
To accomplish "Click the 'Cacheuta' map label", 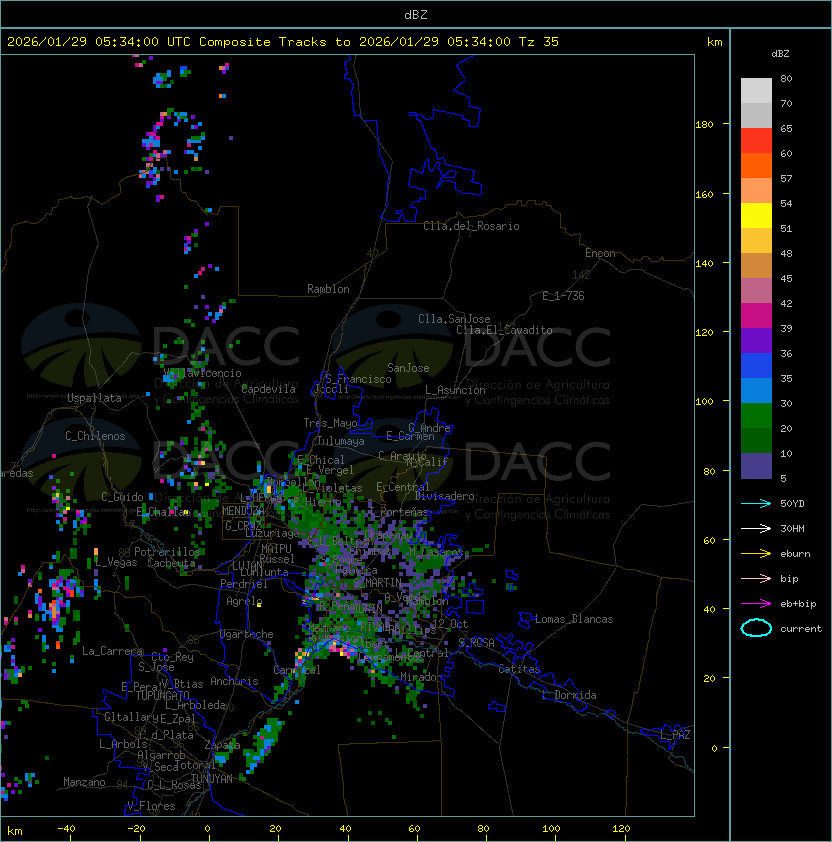I will click(171, 563).
